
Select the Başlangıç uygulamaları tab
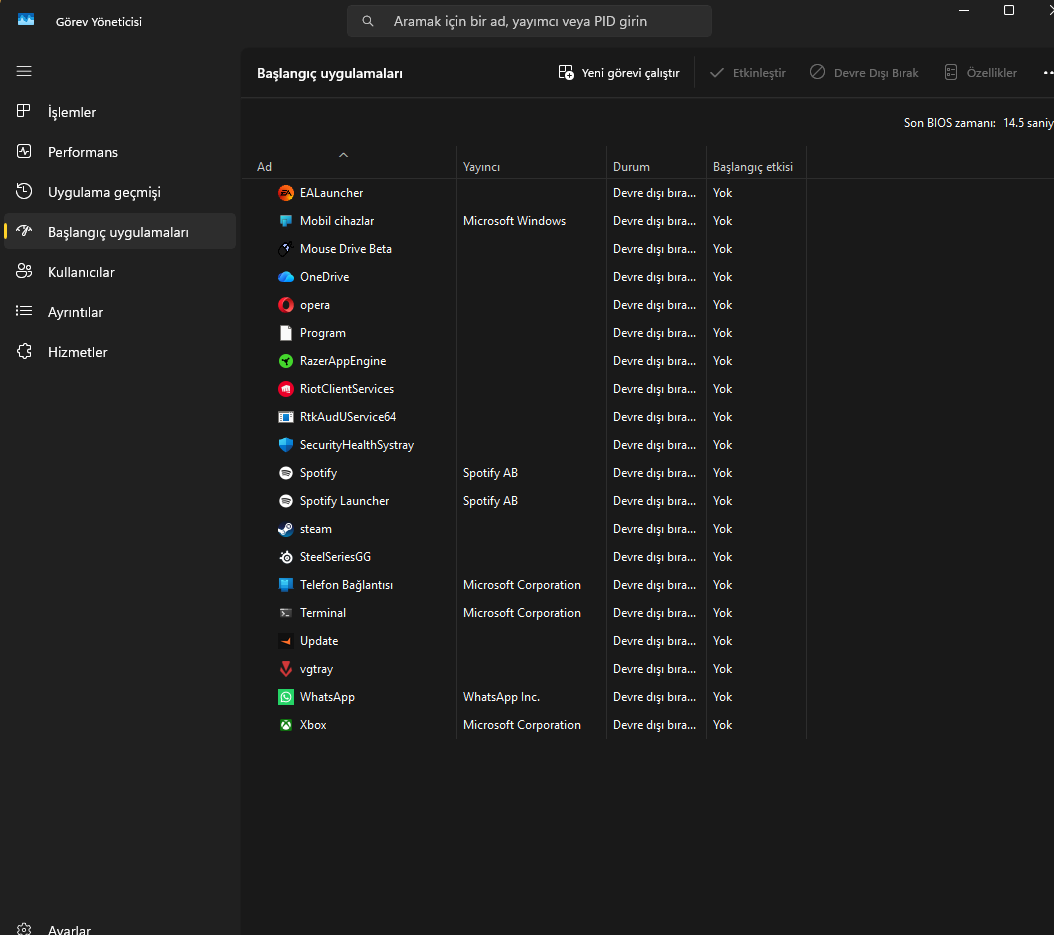coord(120,232)
